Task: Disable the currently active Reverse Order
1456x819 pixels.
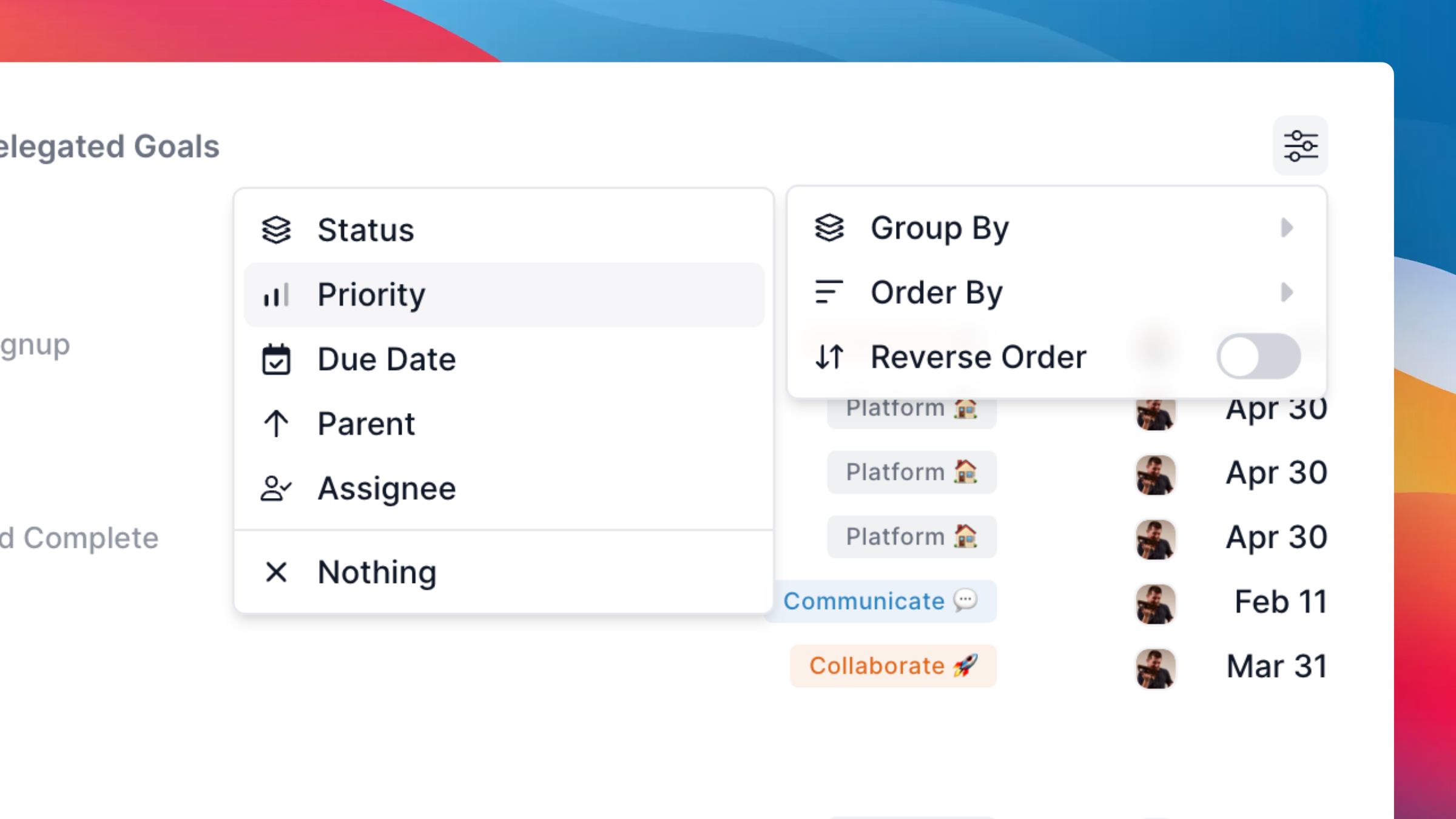Action: 1258,356
